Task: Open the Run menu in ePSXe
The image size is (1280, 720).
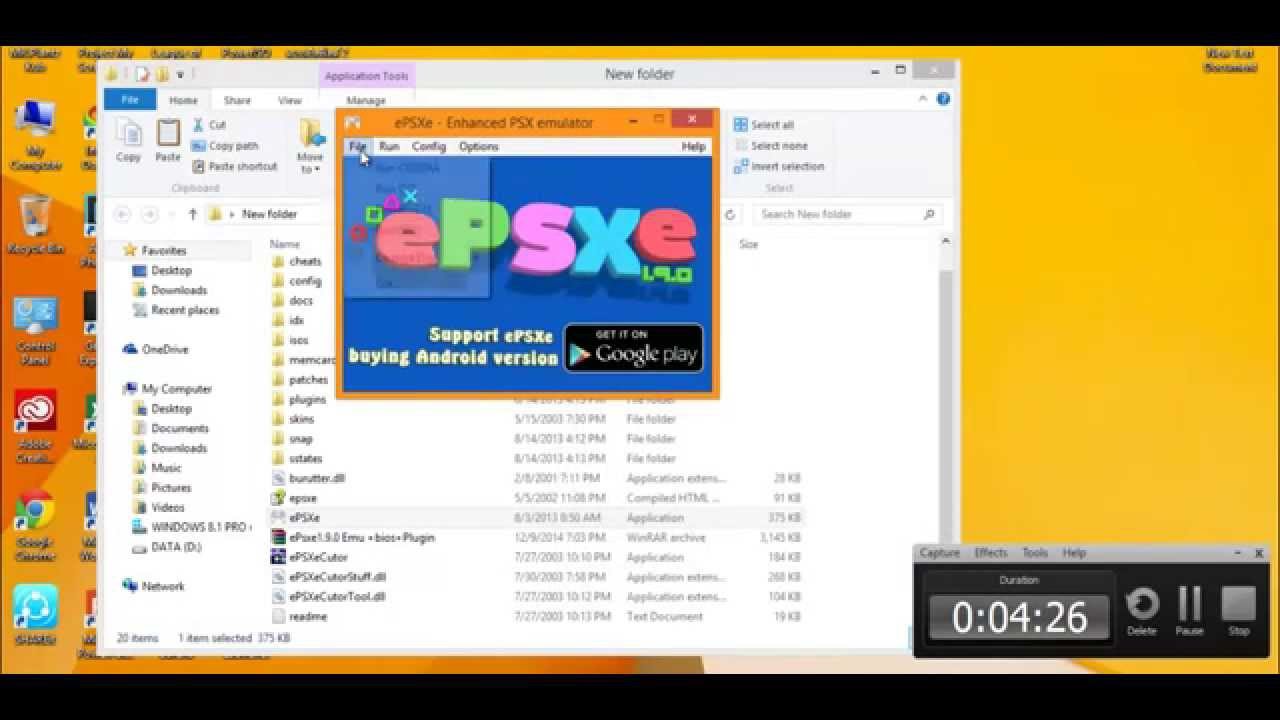Action: [x=389, y=146]
